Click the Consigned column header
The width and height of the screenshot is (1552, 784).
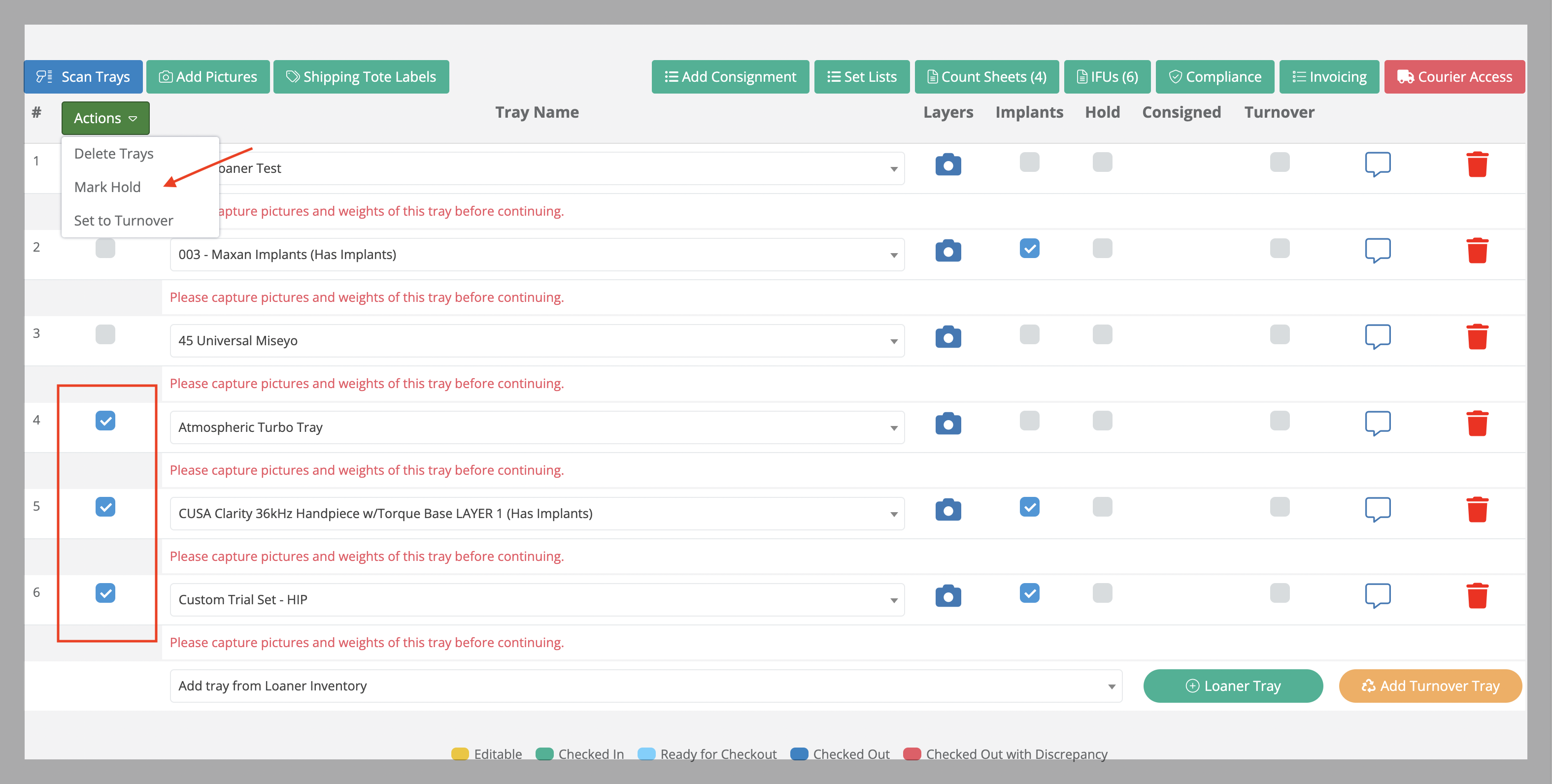click(1181, 112)
